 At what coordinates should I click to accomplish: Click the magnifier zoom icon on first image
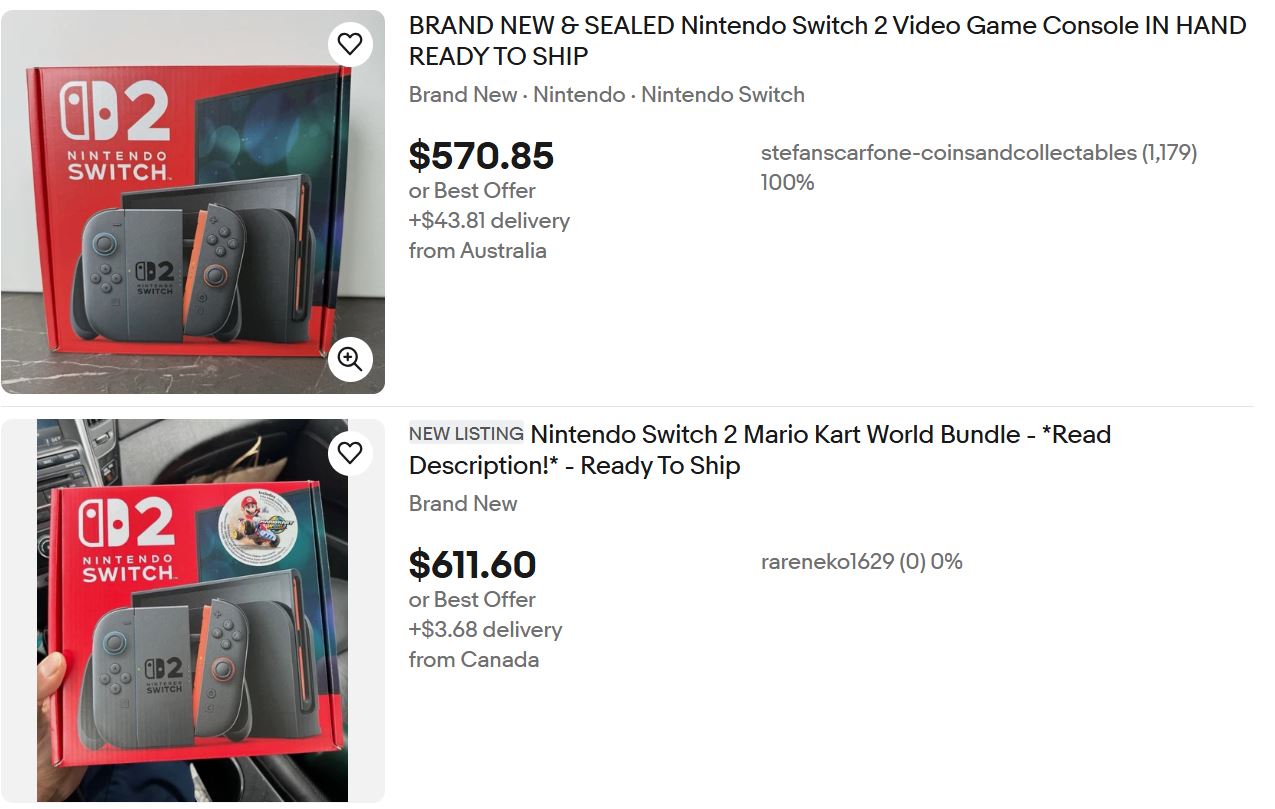coord(349,359)
